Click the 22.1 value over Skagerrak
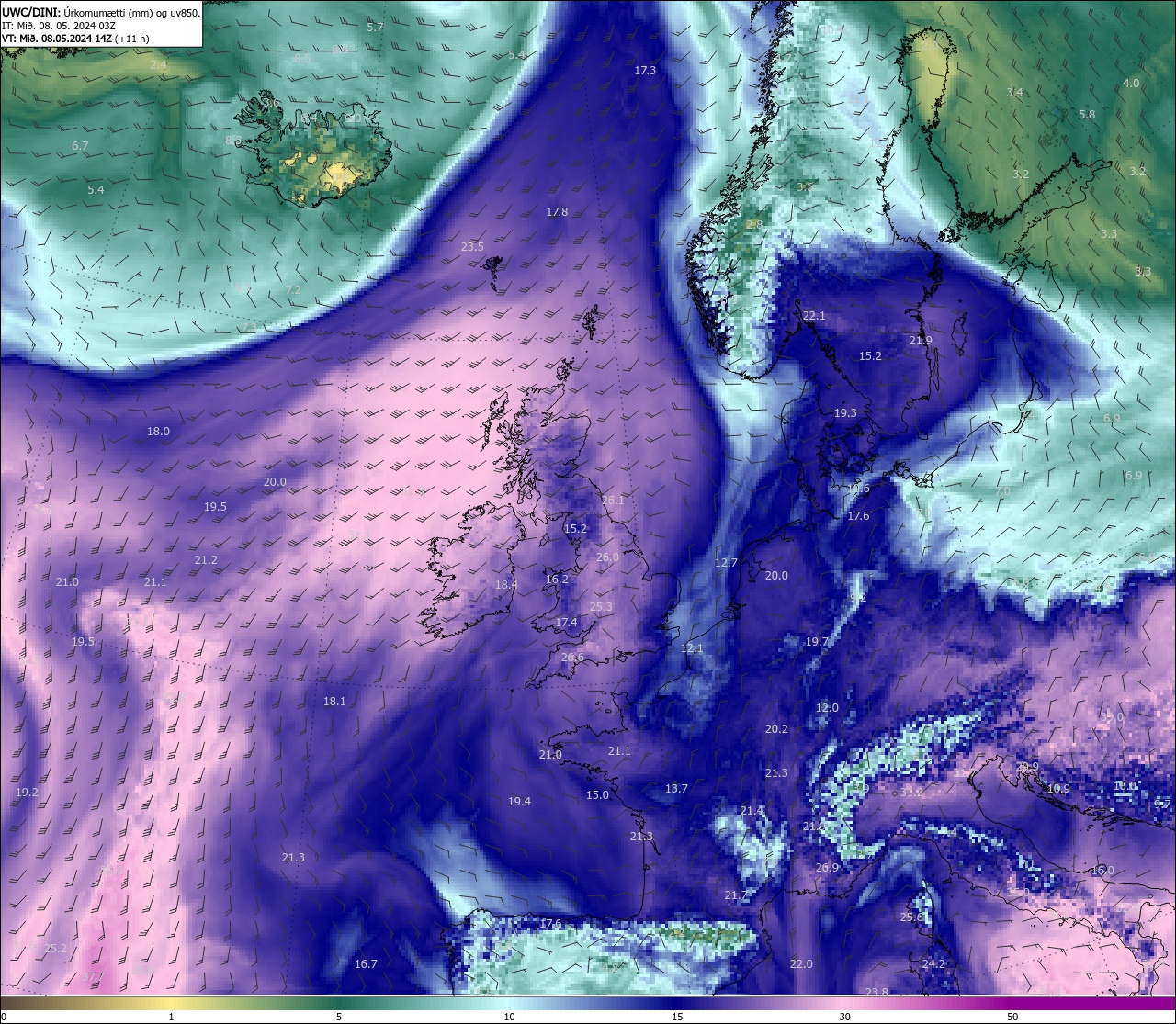Viewport: 1176px width, 1024px height. pyautogui.click(x=814, y=316)
